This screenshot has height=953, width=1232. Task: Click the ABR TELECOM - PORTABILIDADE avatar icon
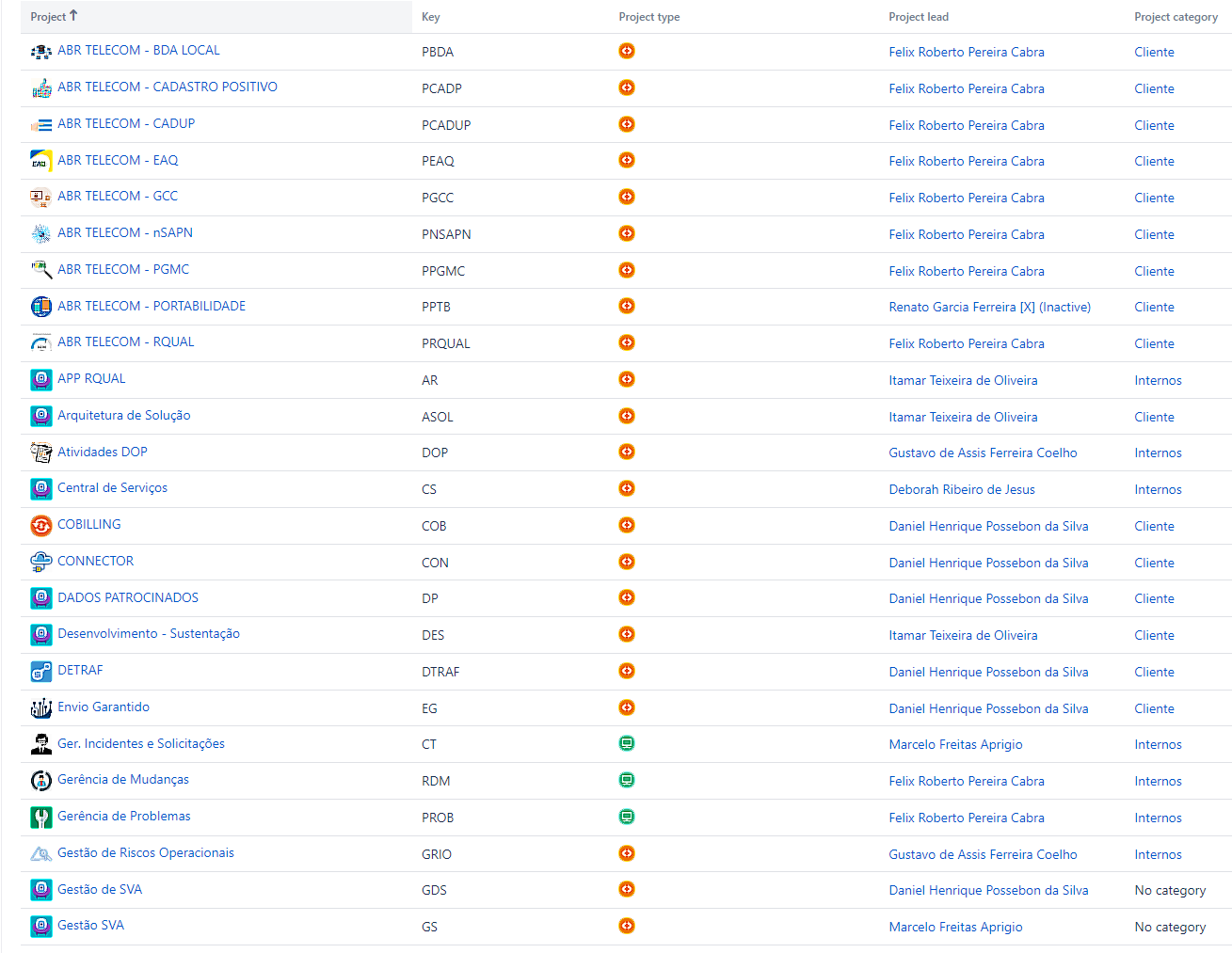[40, 307]
